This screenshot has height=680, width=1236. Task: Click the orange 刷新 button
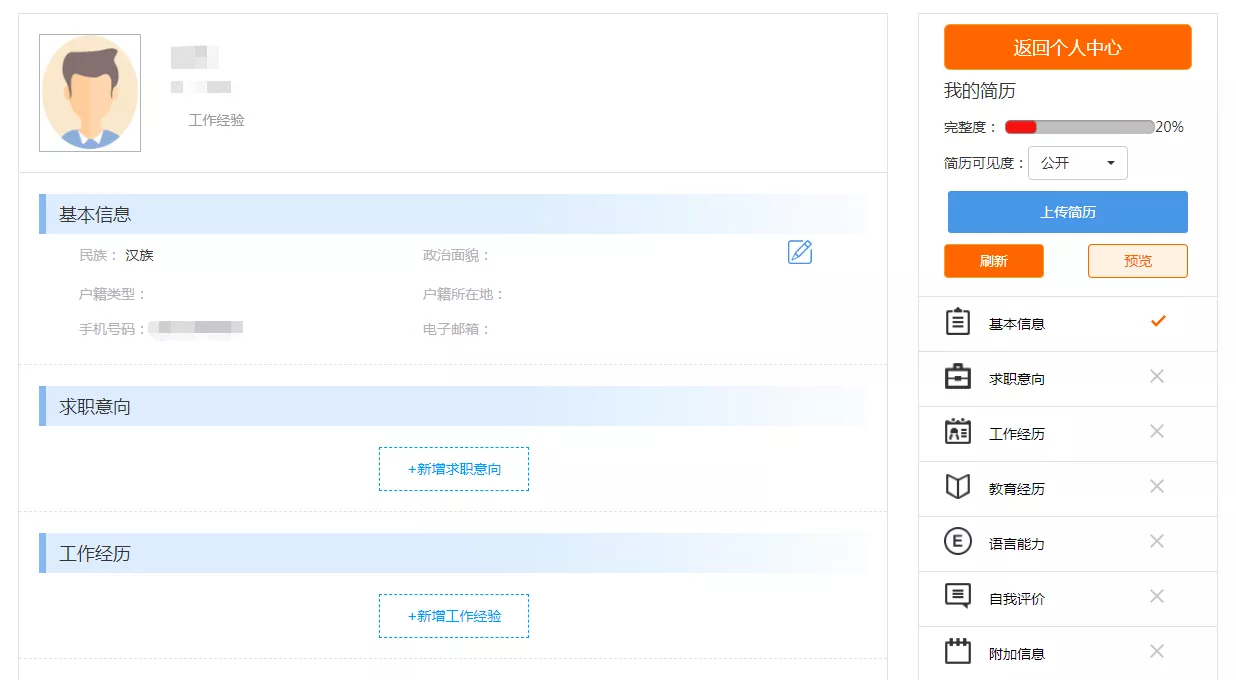click(x=994, y=261)
